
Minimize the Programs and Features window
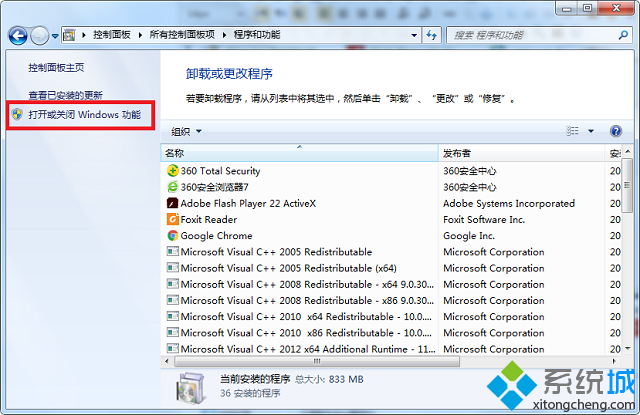coord(566,9)
